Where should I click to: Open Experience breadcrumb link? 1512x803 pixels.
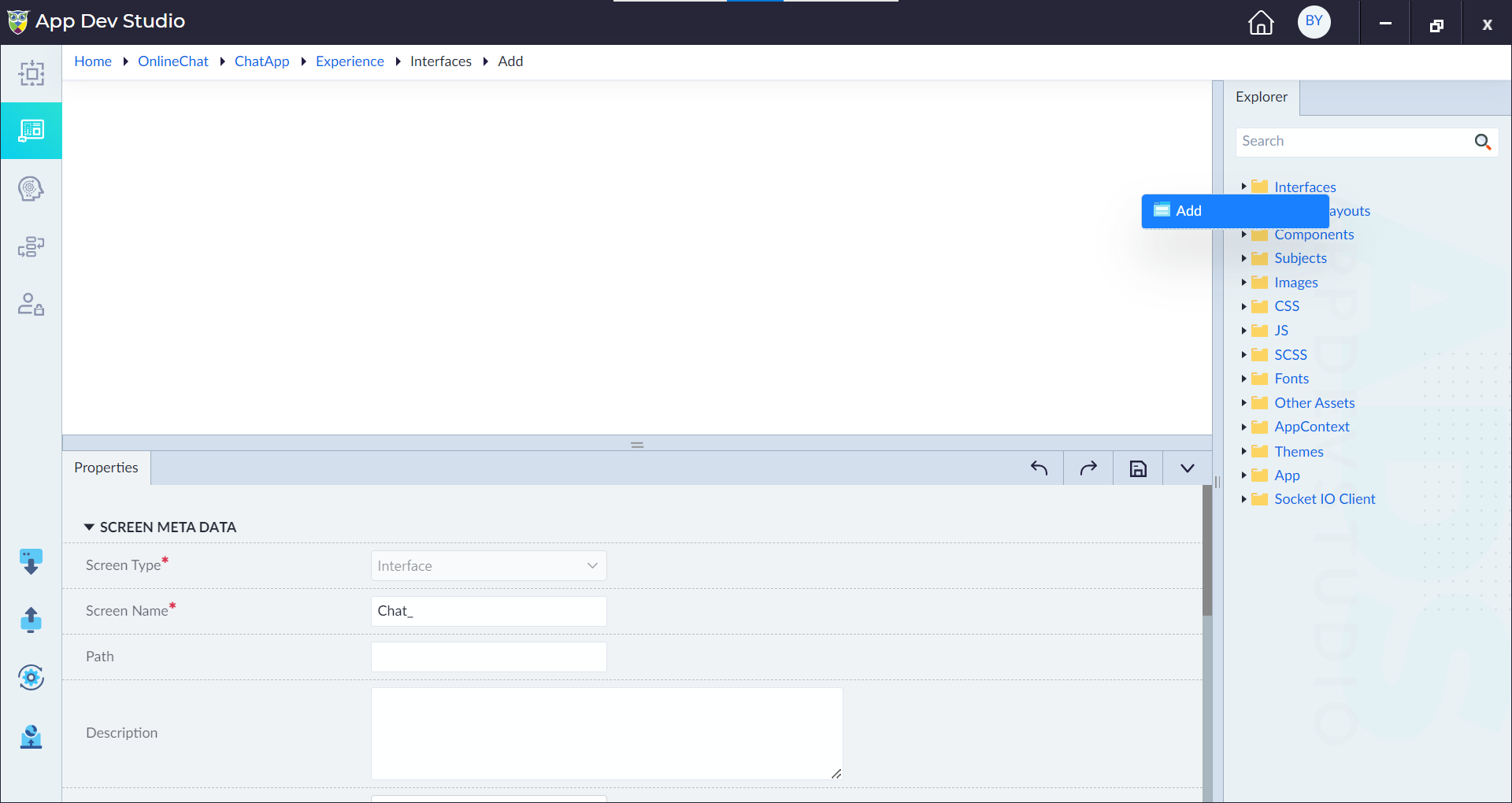click(350, 61)
